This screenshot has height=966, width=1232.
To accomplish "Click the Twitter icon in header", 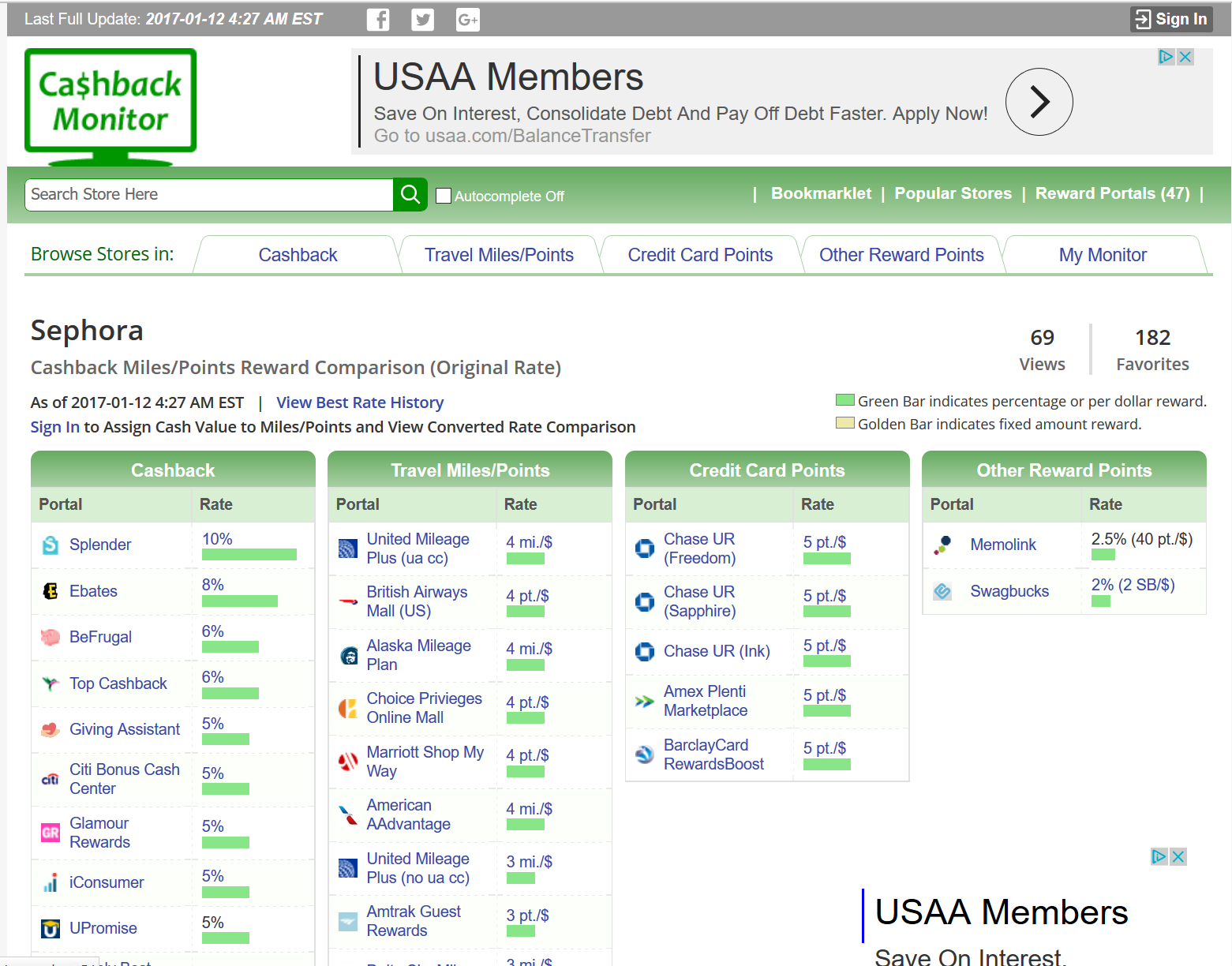I will pyautogui.click(x=423, y=20).
